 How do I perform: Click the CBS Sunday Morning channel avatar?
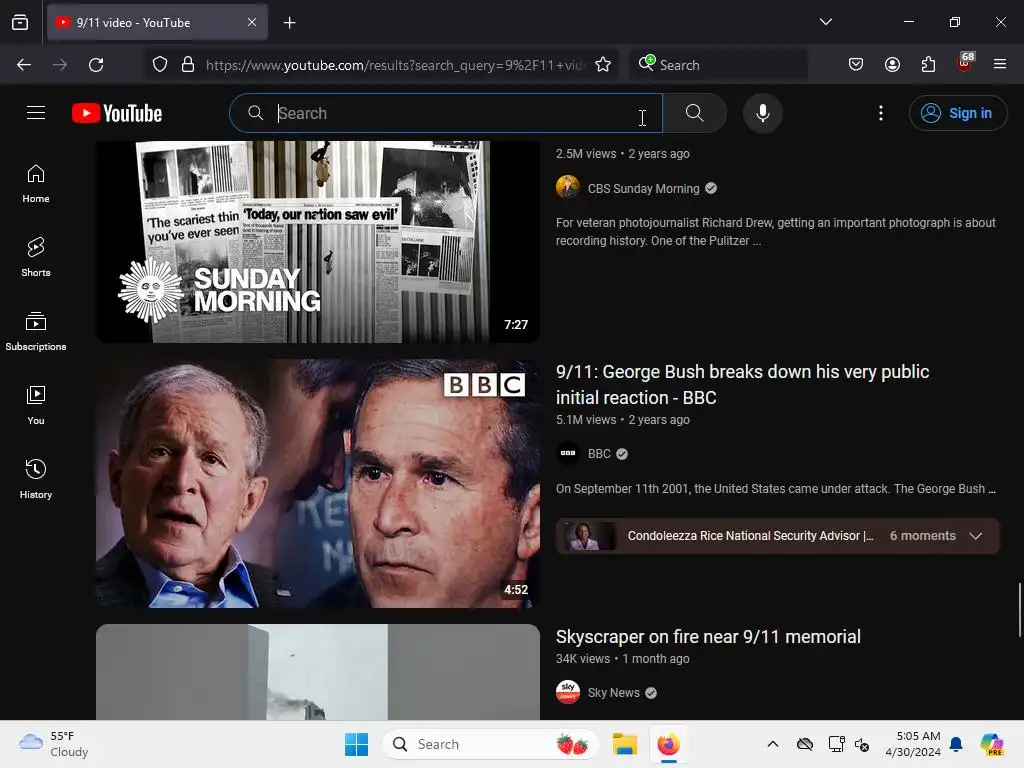point(568,187)
